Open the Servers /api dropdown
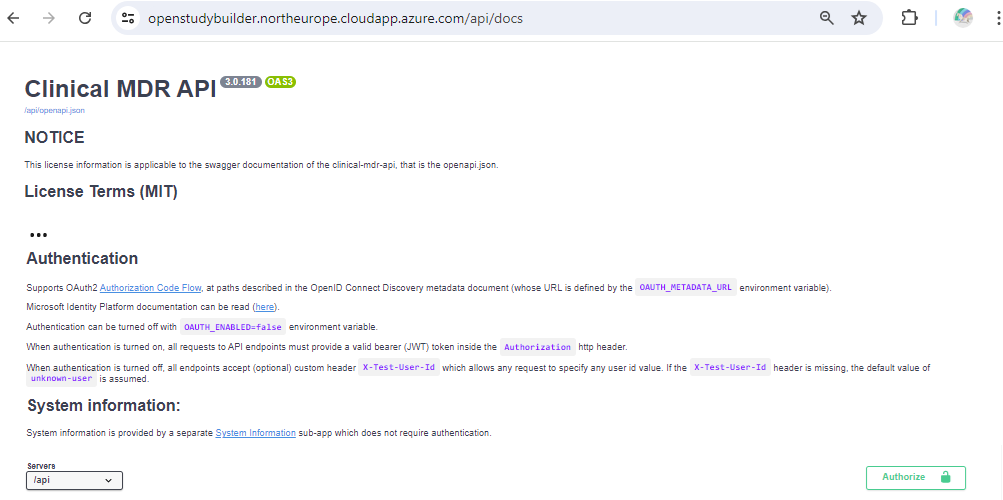 74,480
